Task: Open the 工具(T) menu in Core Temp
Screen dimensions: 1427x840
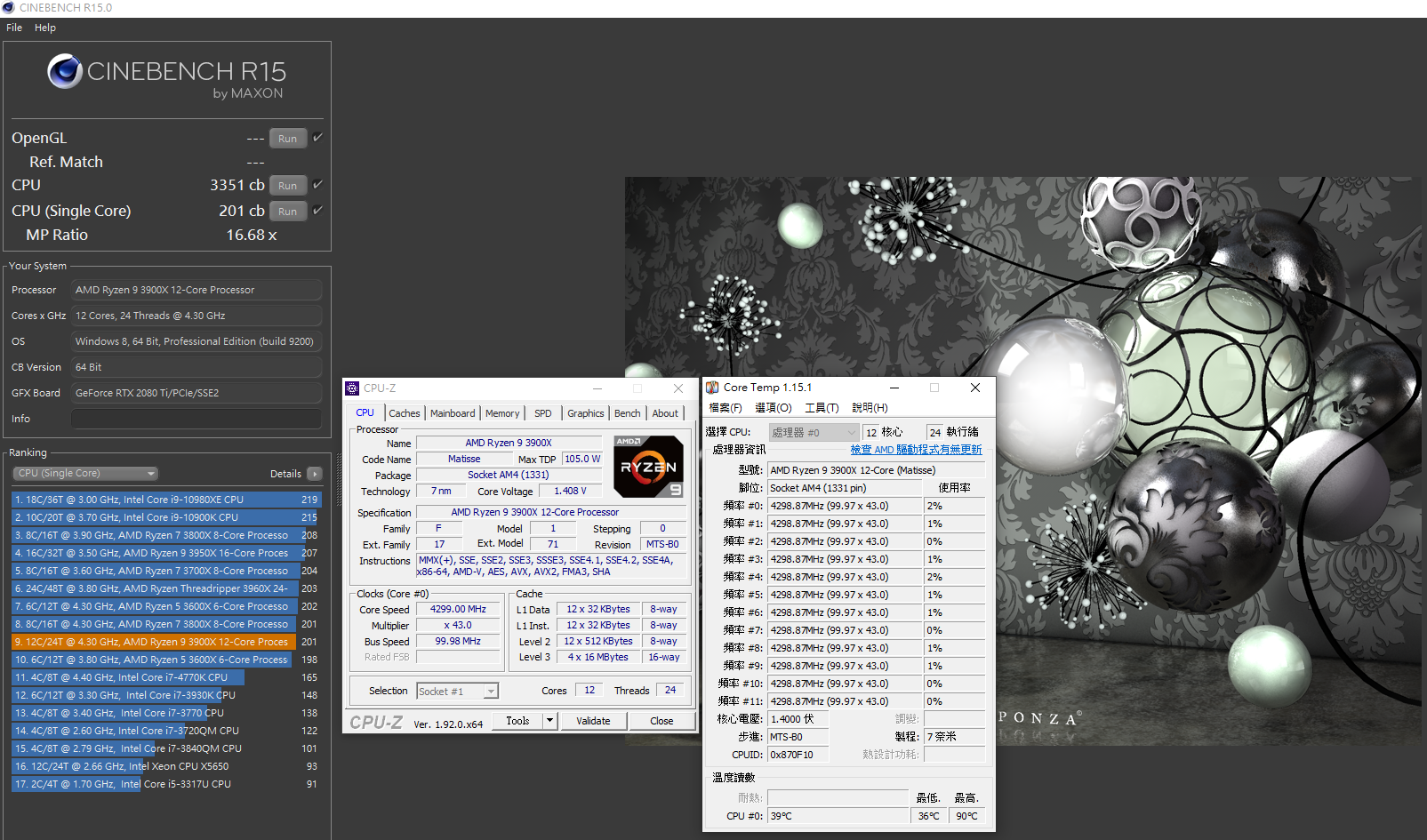Action: pyautogui.click(x=822, y=408)
